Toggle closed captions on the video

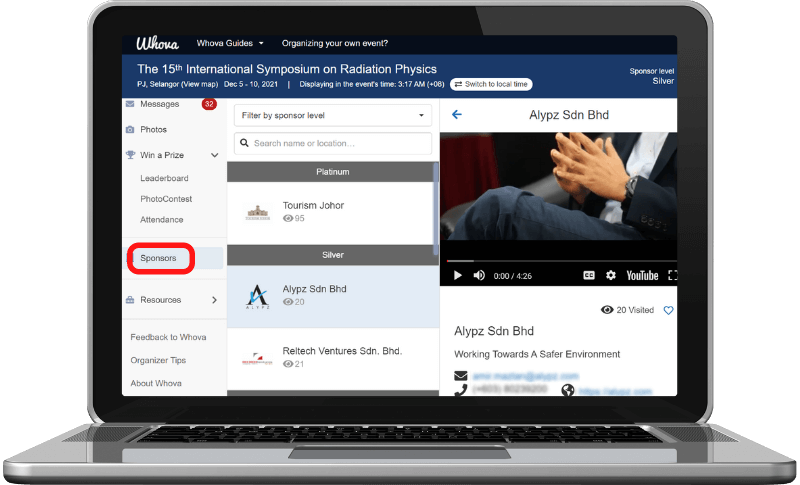tap(589, 275)
